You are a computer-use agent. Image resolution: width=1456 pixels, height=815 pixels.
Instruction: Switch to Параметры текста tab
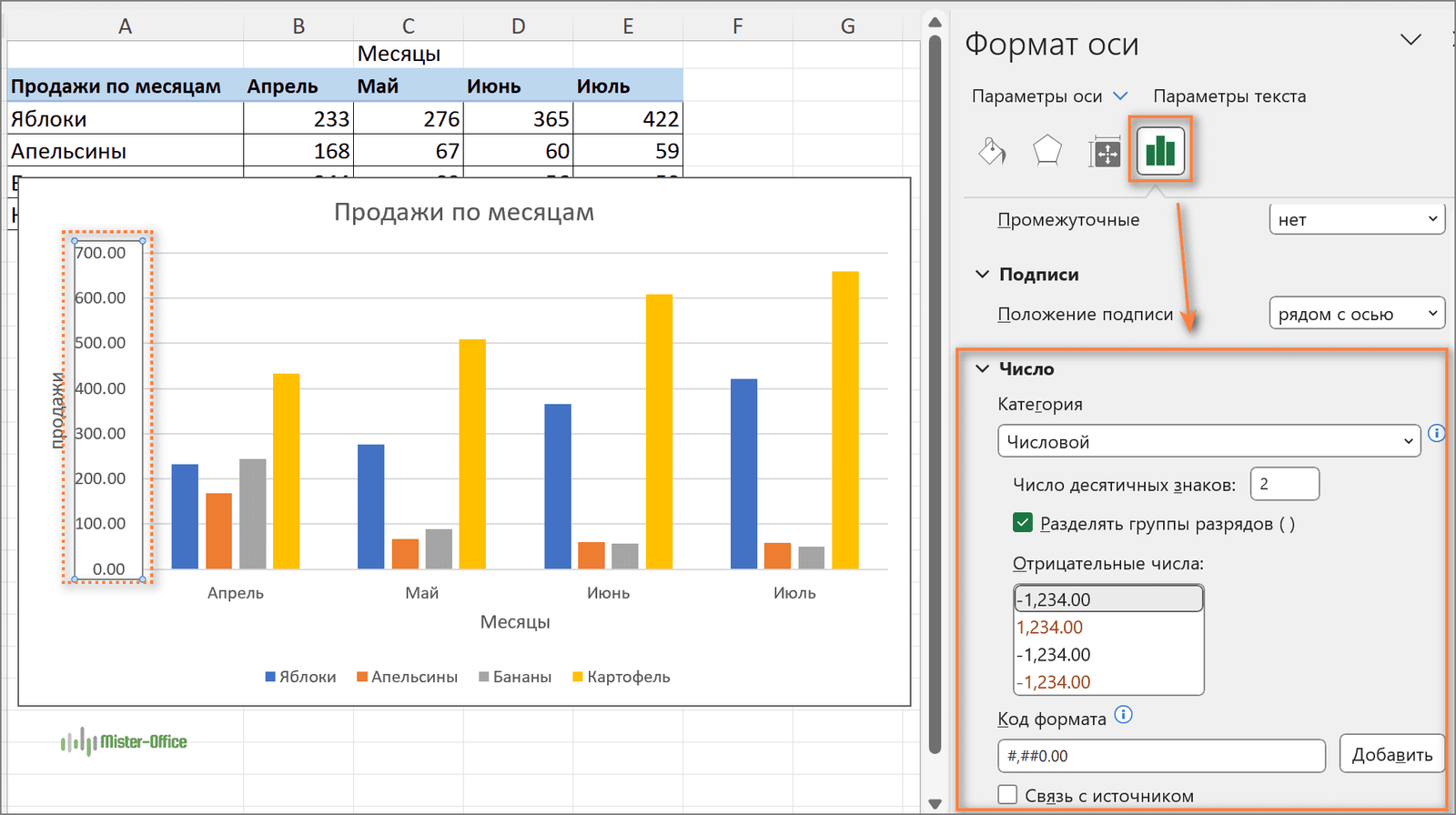click(1229, 96)
